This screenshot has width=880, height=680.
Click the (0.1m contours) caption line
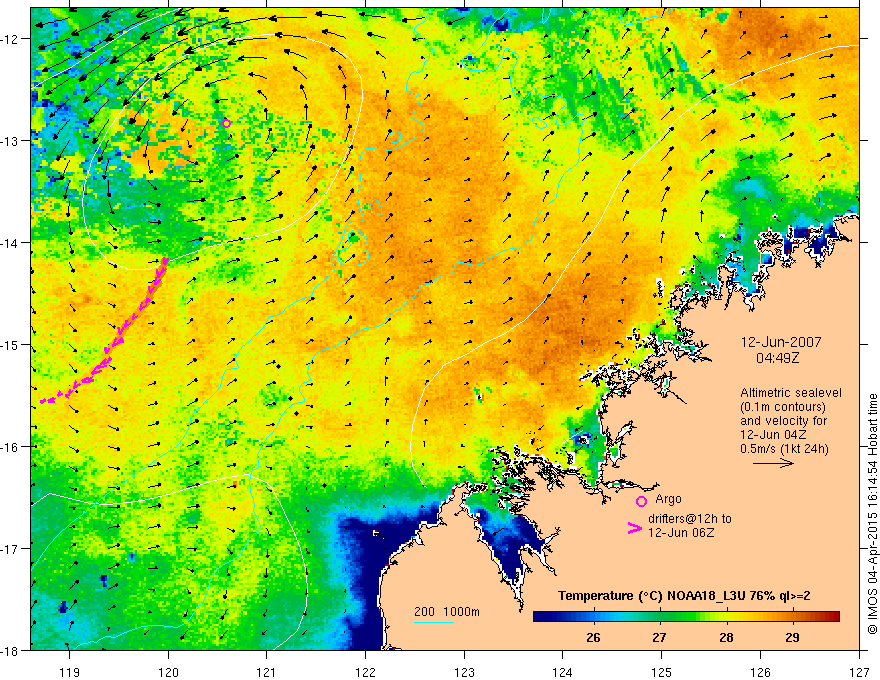point(783,407)
